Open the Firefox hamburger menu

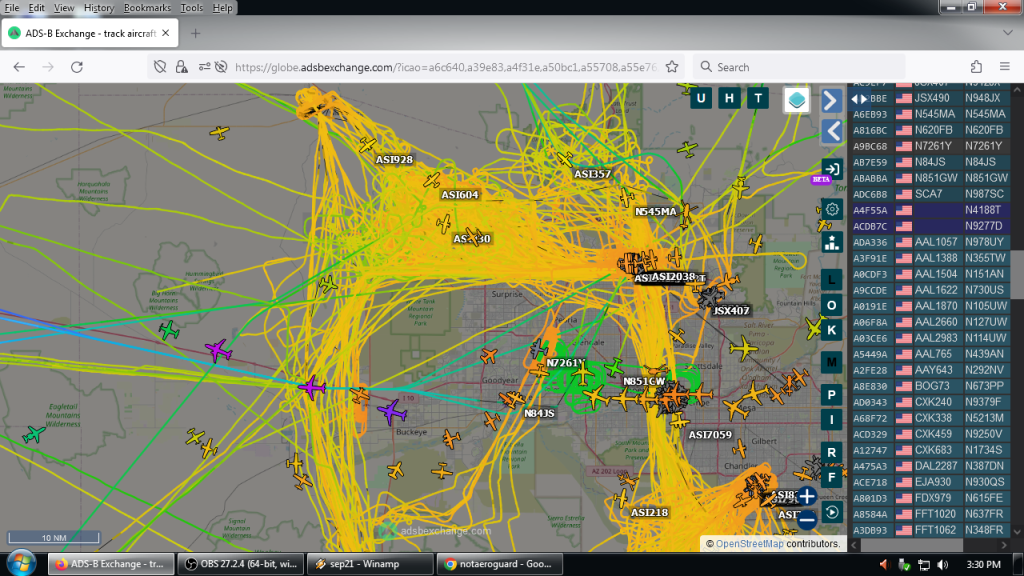[x=1005, y=67]
